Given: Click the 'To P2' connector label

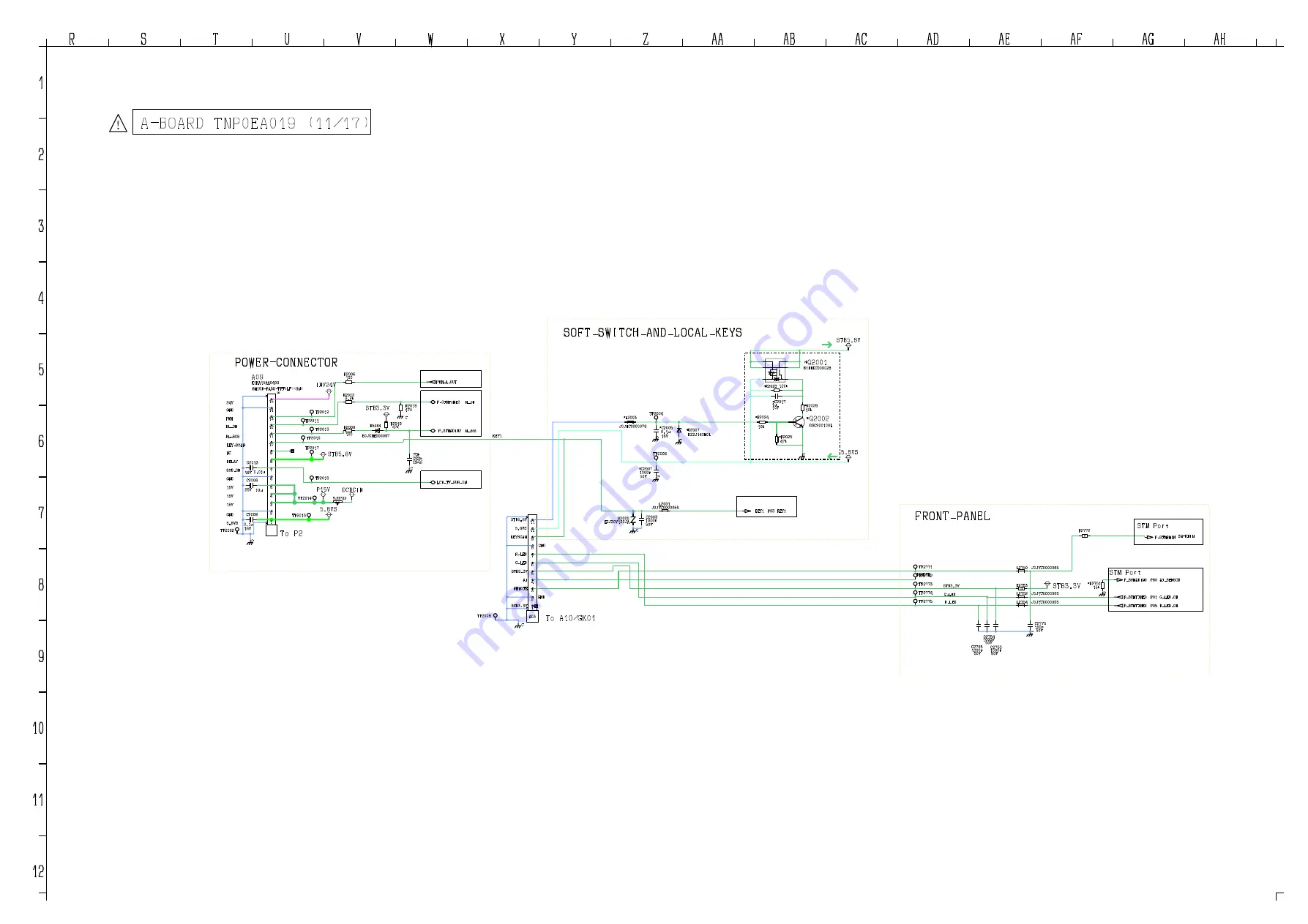Looking at the screenshot, I should pyautogui.click(x=291, y=534).
